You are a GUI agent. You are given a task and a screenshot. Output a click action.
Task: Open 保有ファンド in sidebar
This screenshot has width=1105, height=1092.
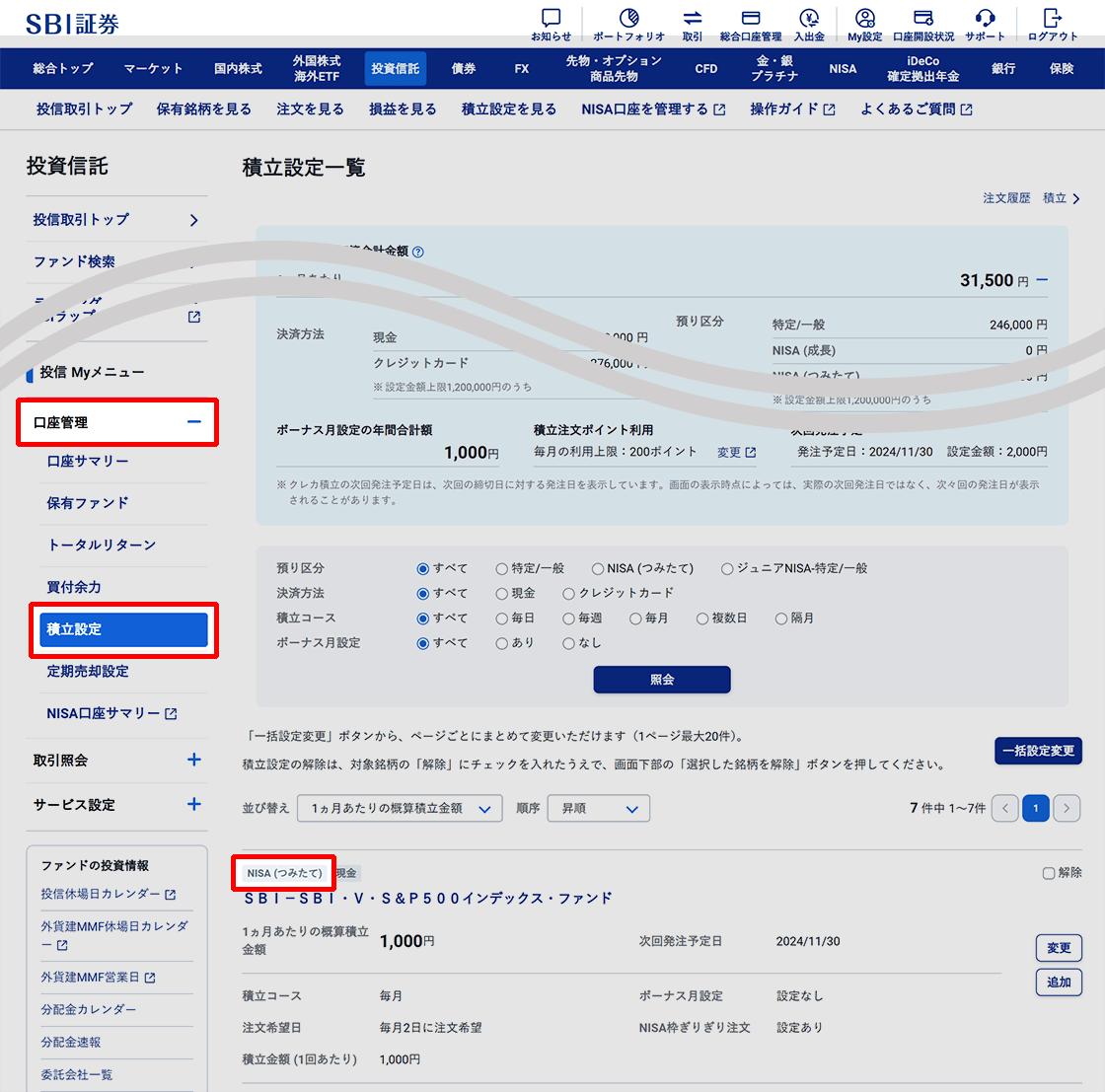(88, 503)
